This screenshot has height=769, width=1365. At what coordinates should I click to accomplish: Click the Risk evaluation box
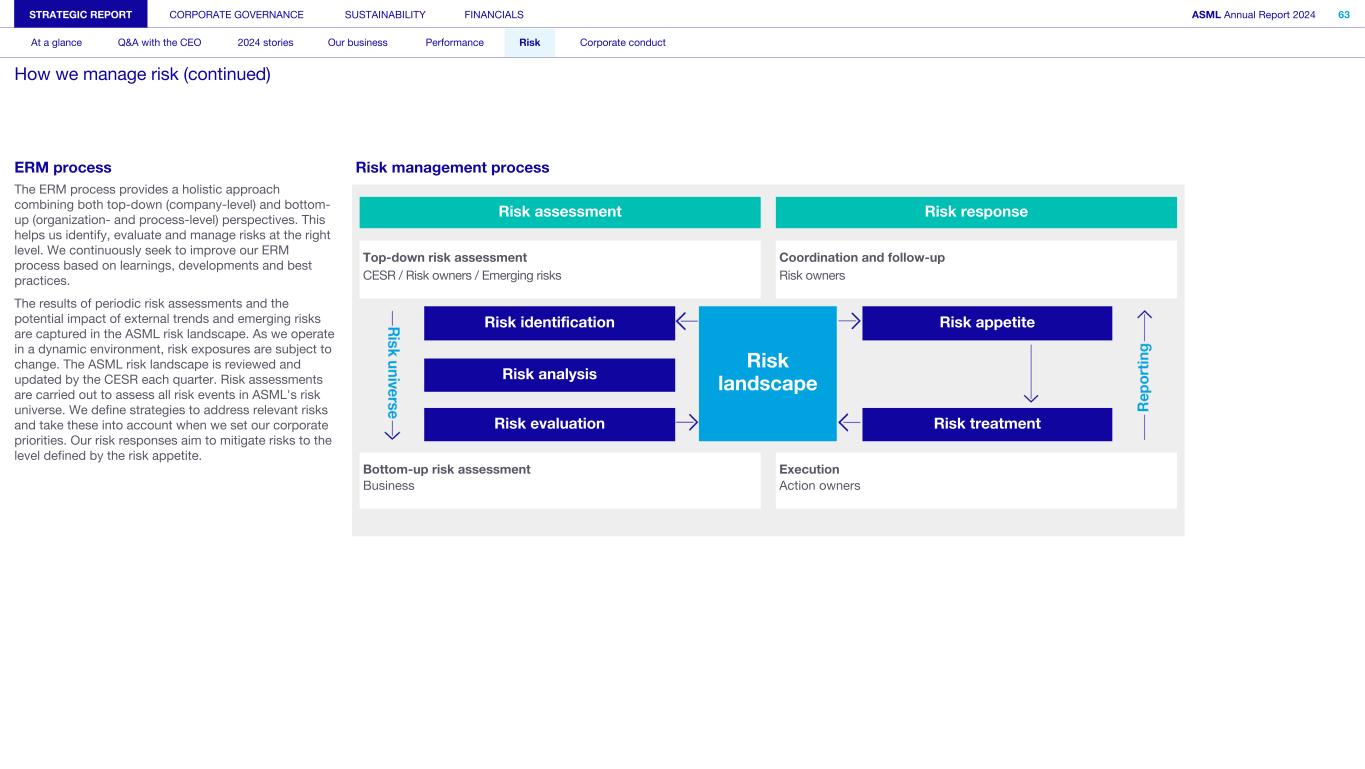coord(549,423)
